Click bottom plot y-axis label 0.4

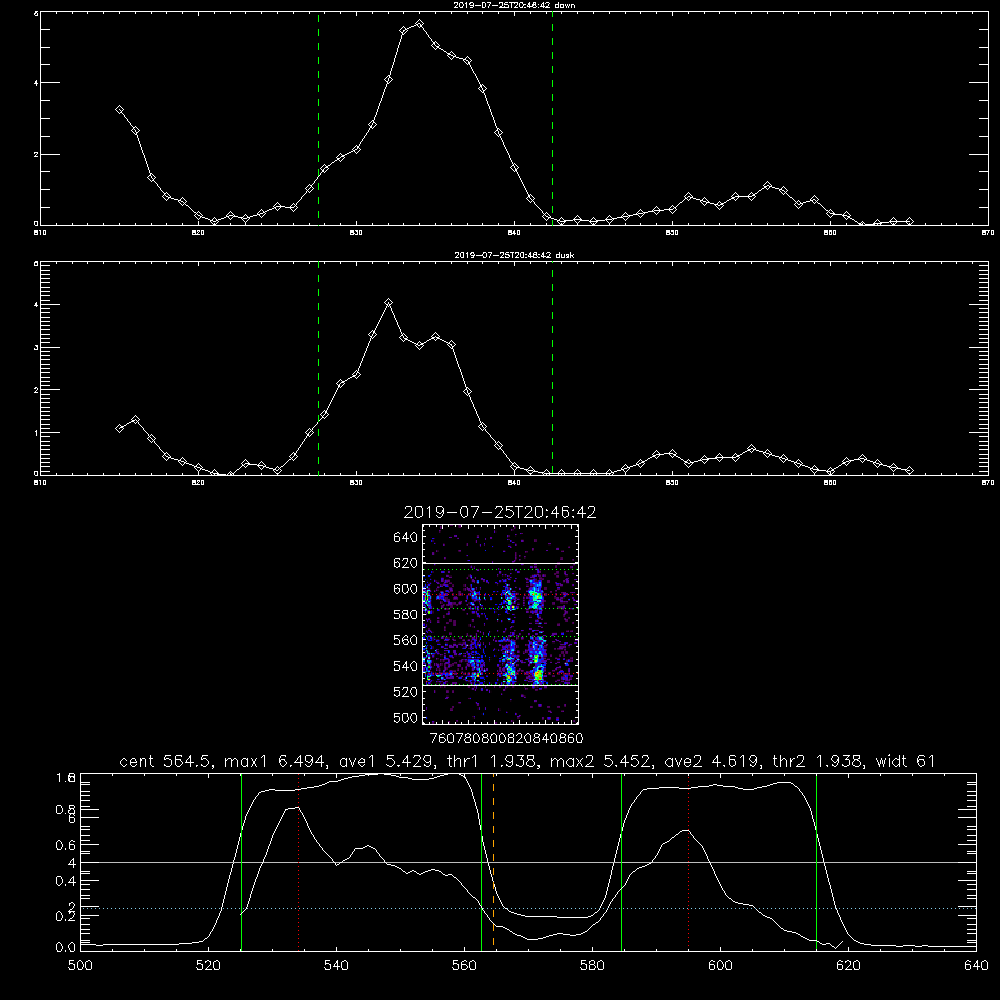tap(66, 881)
